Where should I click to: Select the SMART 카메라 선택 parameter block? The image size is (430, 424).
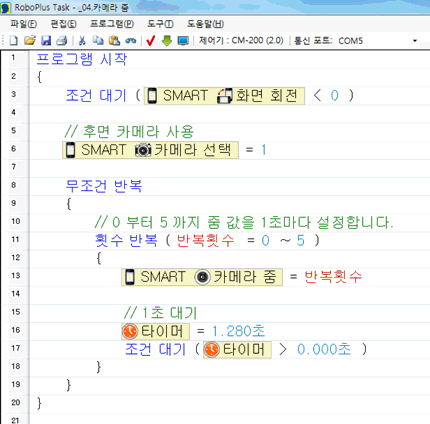(150, 150)
